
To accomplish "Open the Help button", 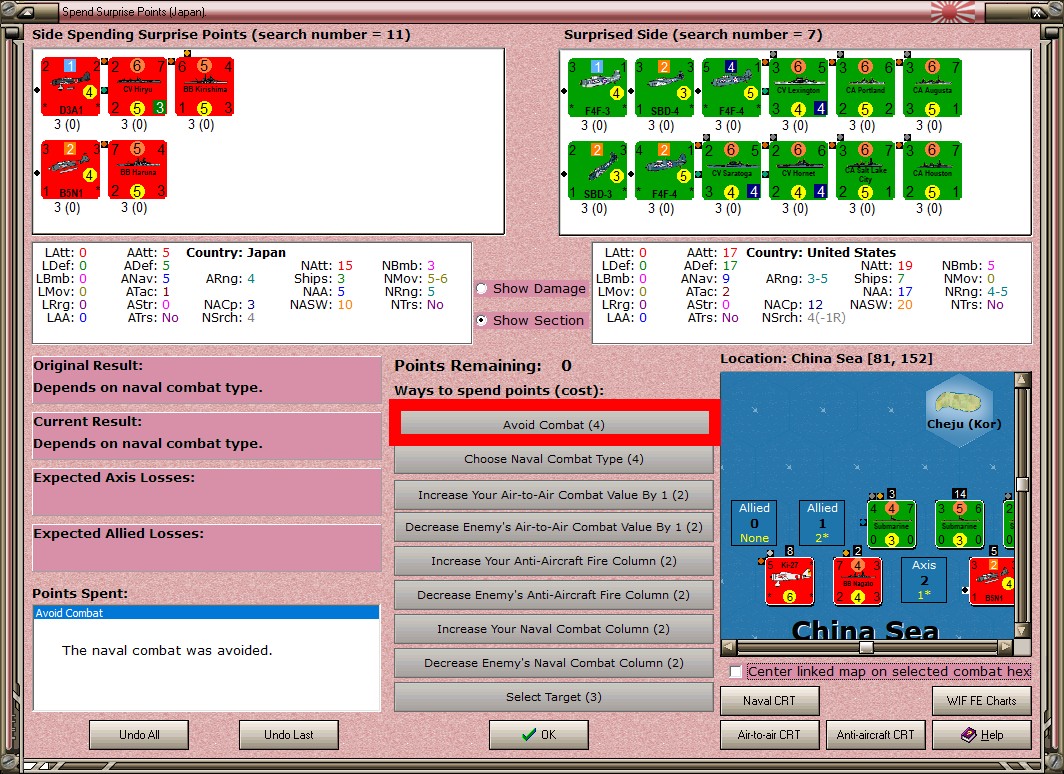I will pyautogui.click(x=982, y=735).
